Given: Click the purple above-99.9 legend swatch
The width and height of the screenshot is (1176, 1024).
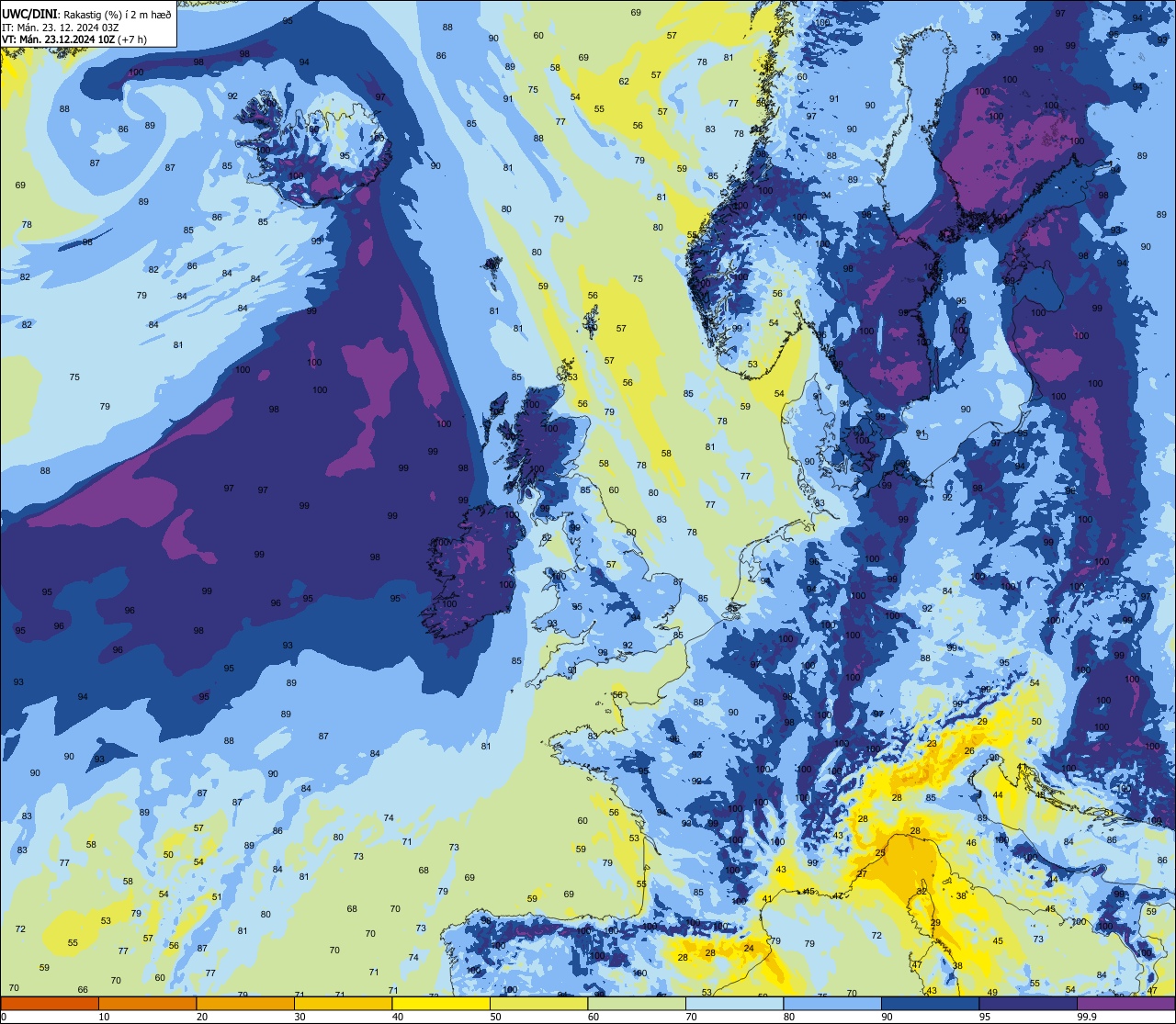Looking at the screenshot, I should (x=1125, y=1004).
